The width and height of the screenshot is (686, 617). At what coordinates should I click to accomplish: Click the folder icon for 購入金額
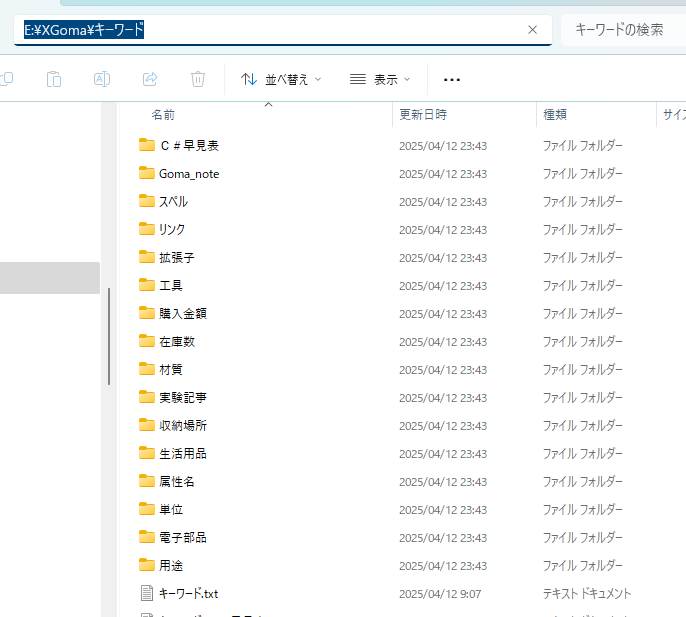tap(147, 313)
